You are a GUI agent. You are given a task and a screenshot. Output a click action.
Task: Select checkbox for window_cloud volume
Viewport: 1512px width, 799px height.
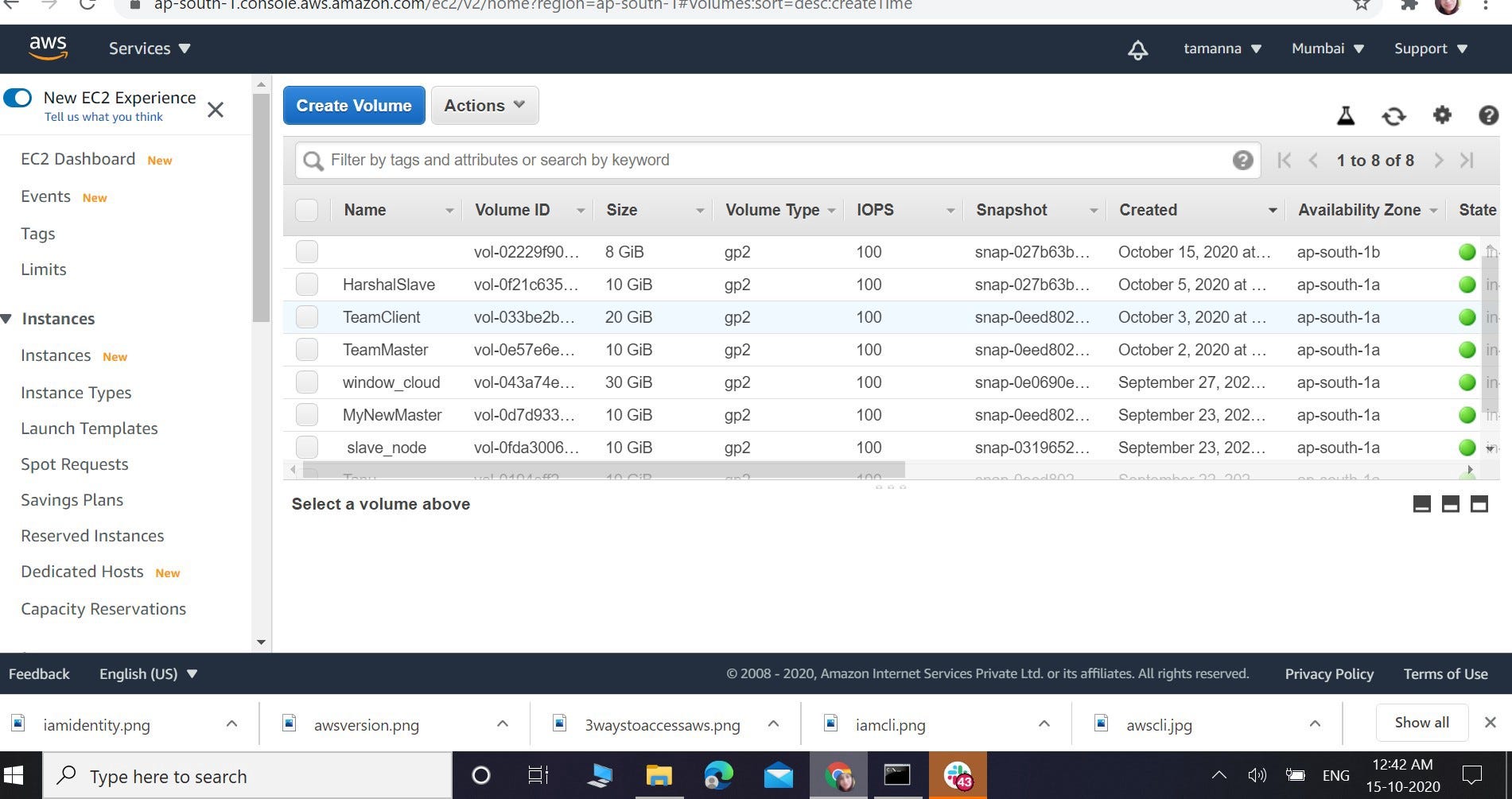click(x=306, y=382)
